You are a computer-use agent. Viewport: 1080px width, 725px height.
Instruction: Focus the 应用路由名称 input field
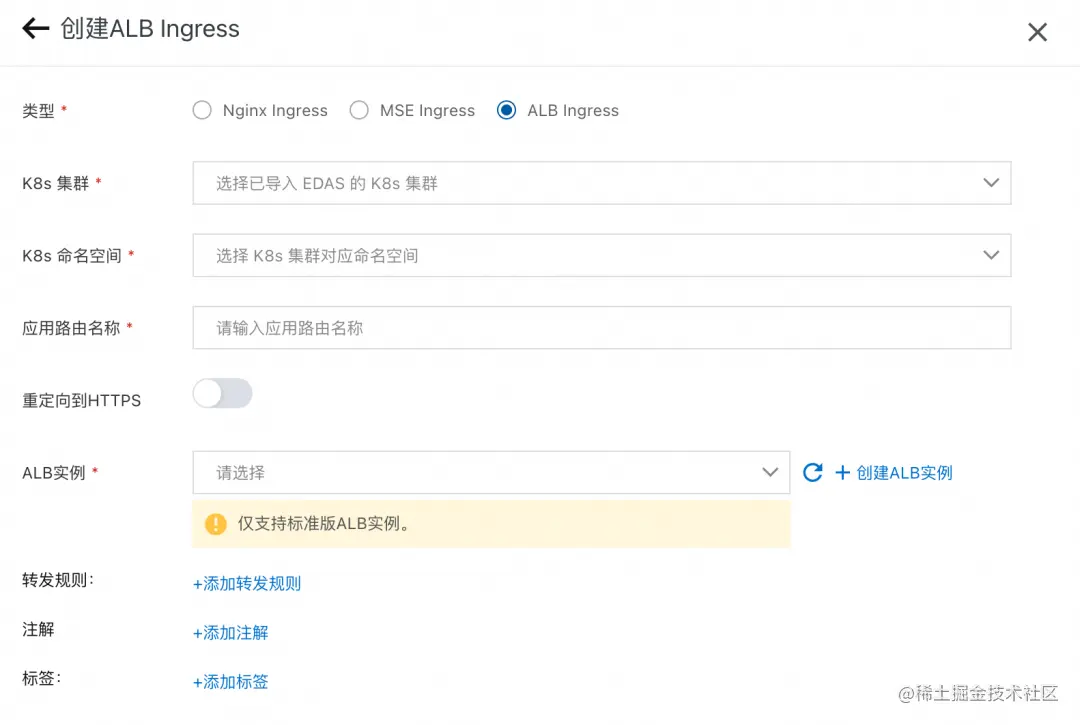[601, 328]
